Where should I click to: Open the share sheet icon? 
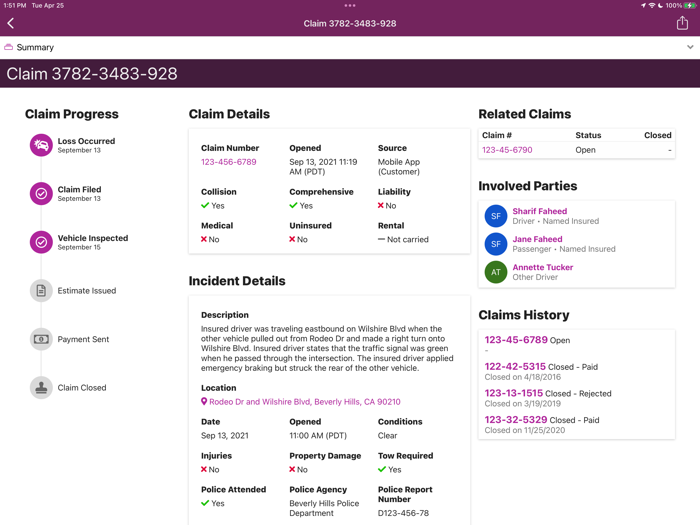click(x=682, y=23)
